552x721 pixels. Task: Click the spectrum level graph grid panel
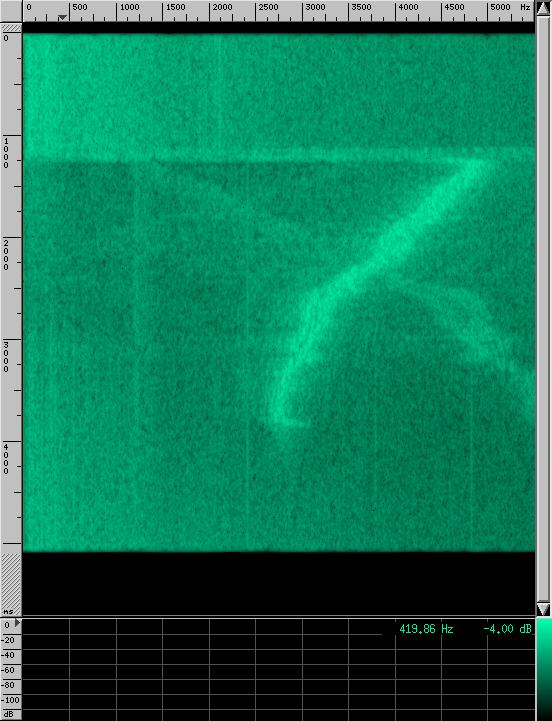tap(279, 670)
